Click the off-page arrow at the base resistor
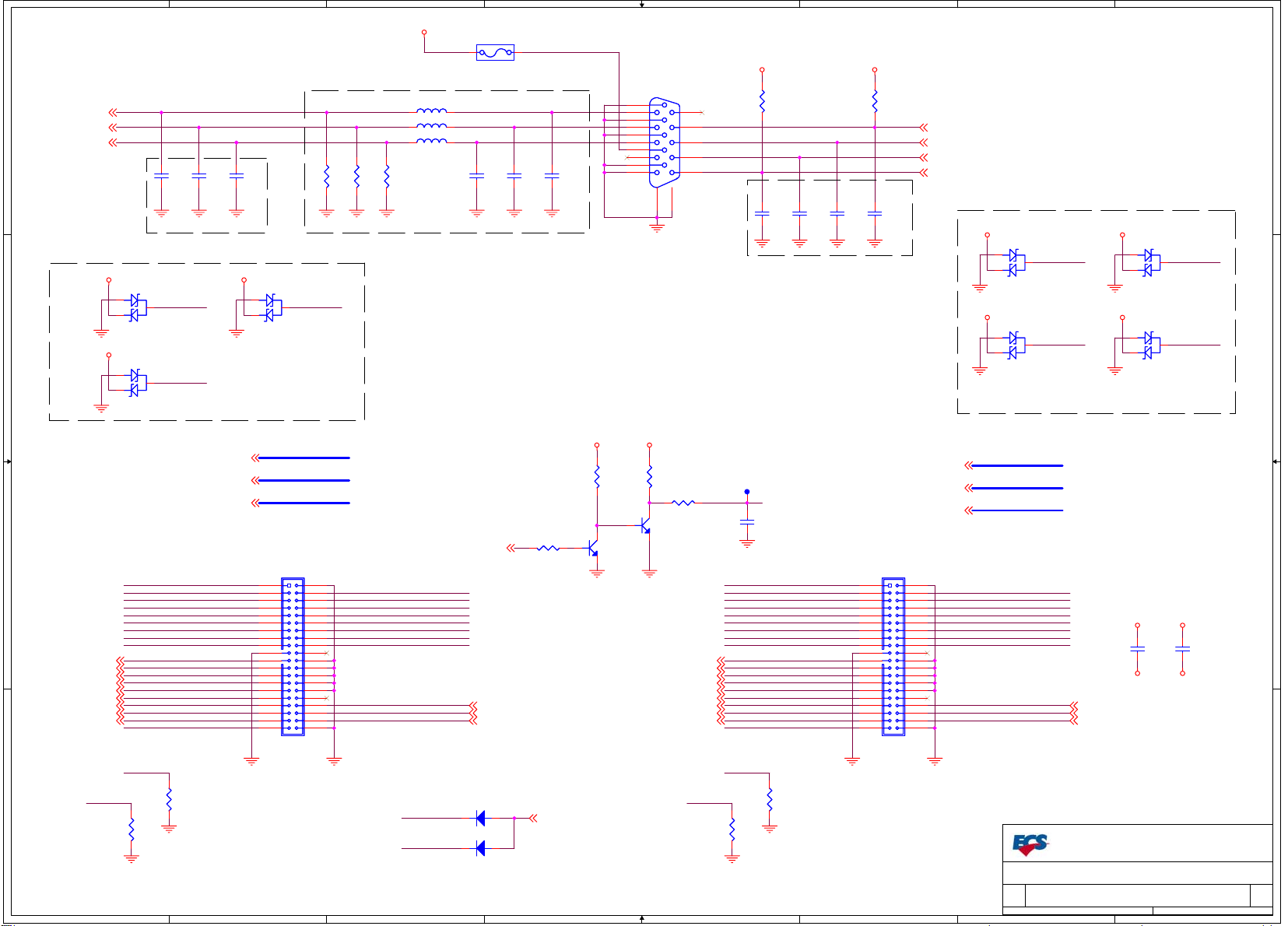Viewport: 1288px width, 926px height. pyautogui.click(x=511, y=549)
